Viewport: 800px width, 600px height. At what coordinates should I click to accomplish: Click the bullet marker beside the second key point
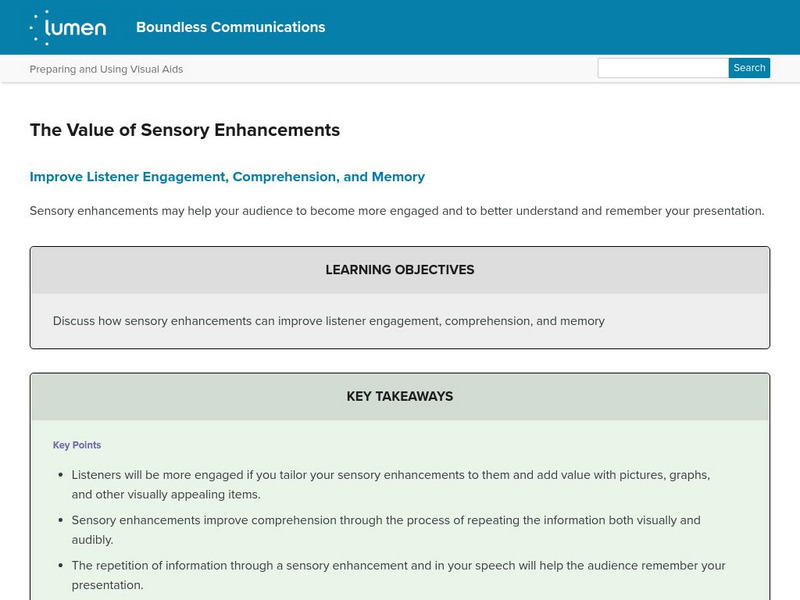click(x=60, y=521)
